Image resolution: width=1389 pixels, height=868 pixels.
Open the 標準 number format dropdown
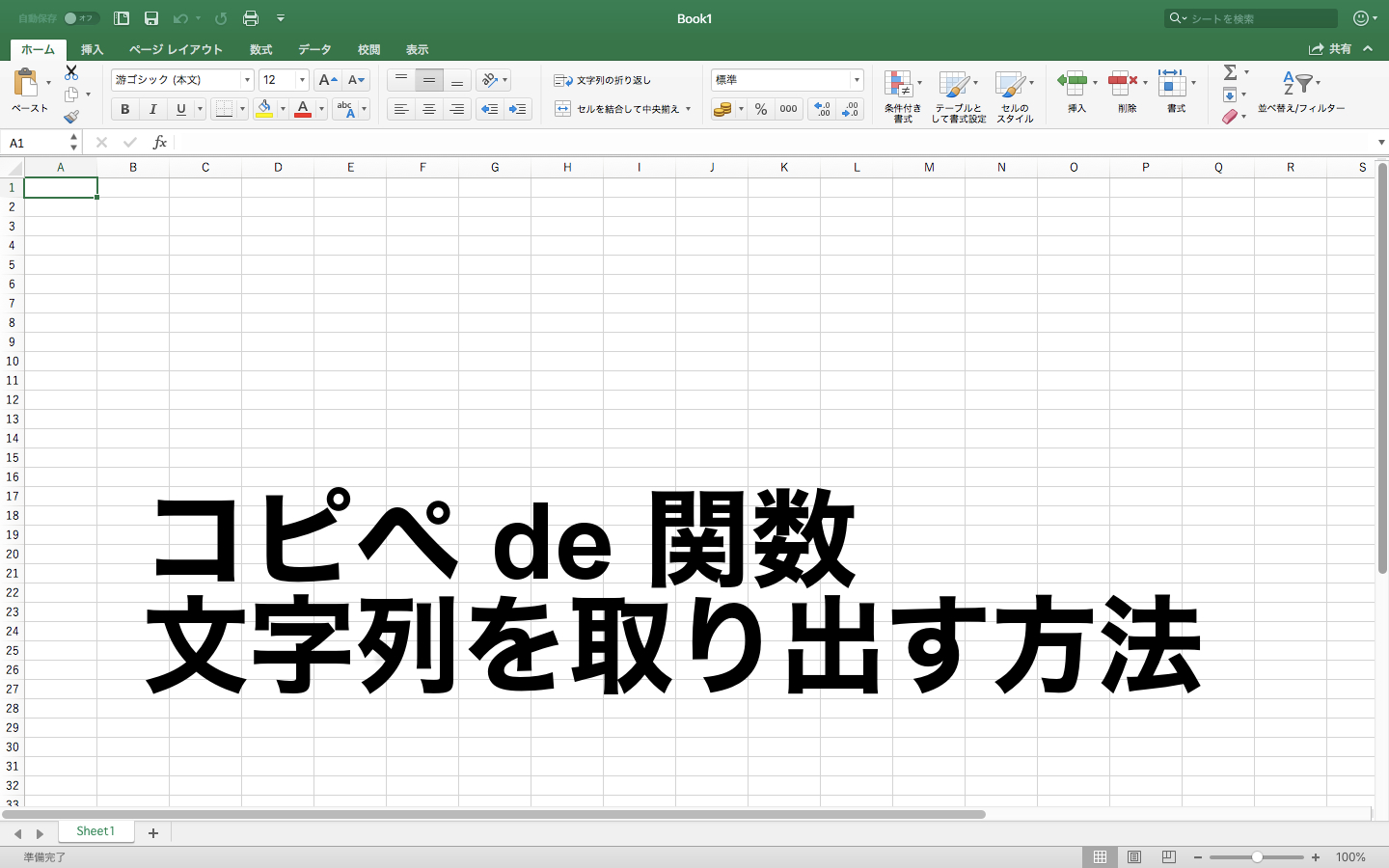tap(855, 79)
